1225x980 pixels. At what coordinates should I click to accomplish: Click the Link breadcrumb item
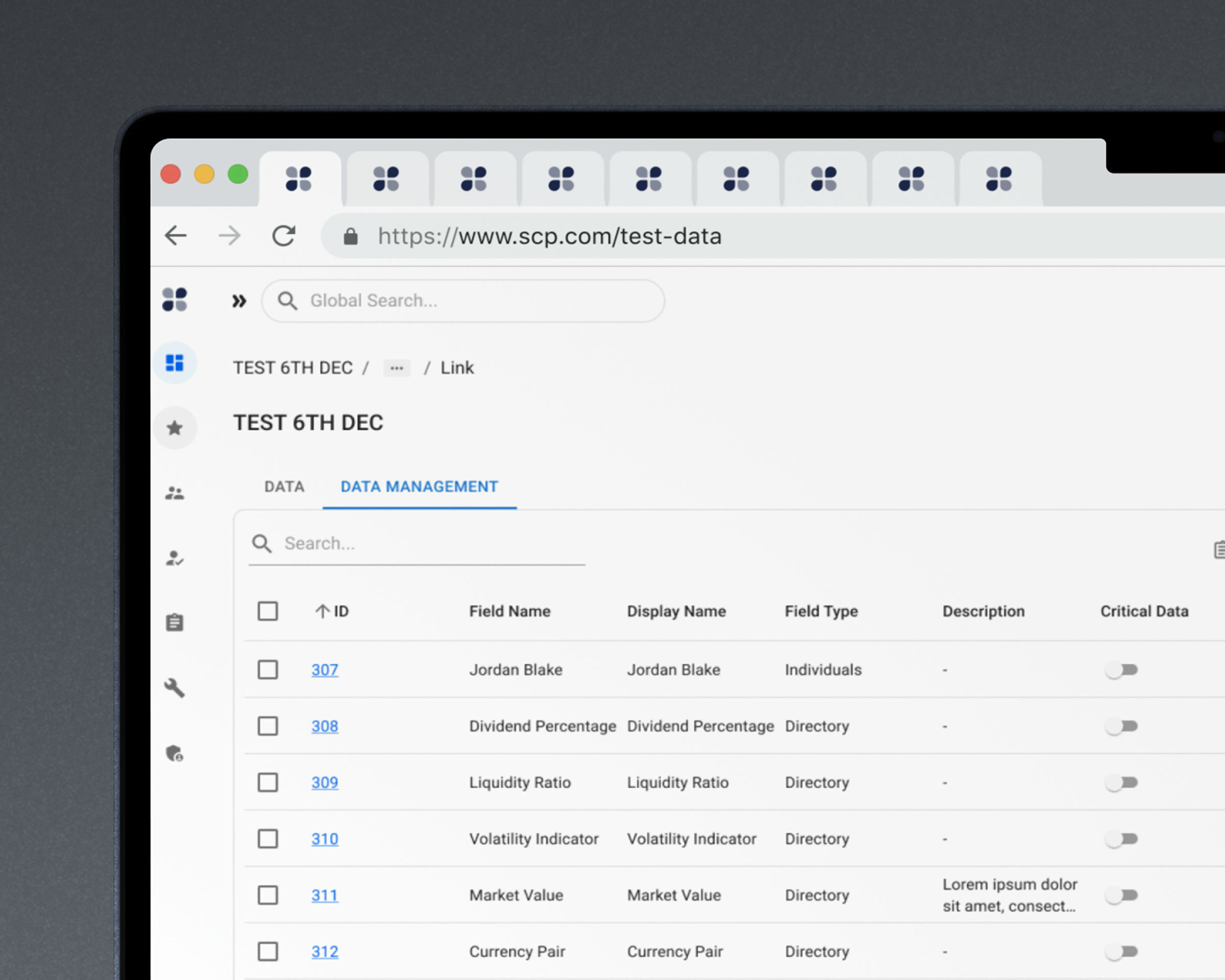coord(457,368)
